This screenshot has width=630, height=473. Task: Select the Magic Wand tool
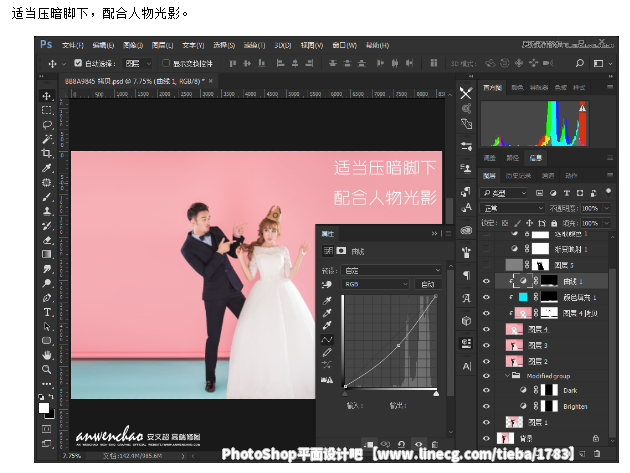pos(47,139)
